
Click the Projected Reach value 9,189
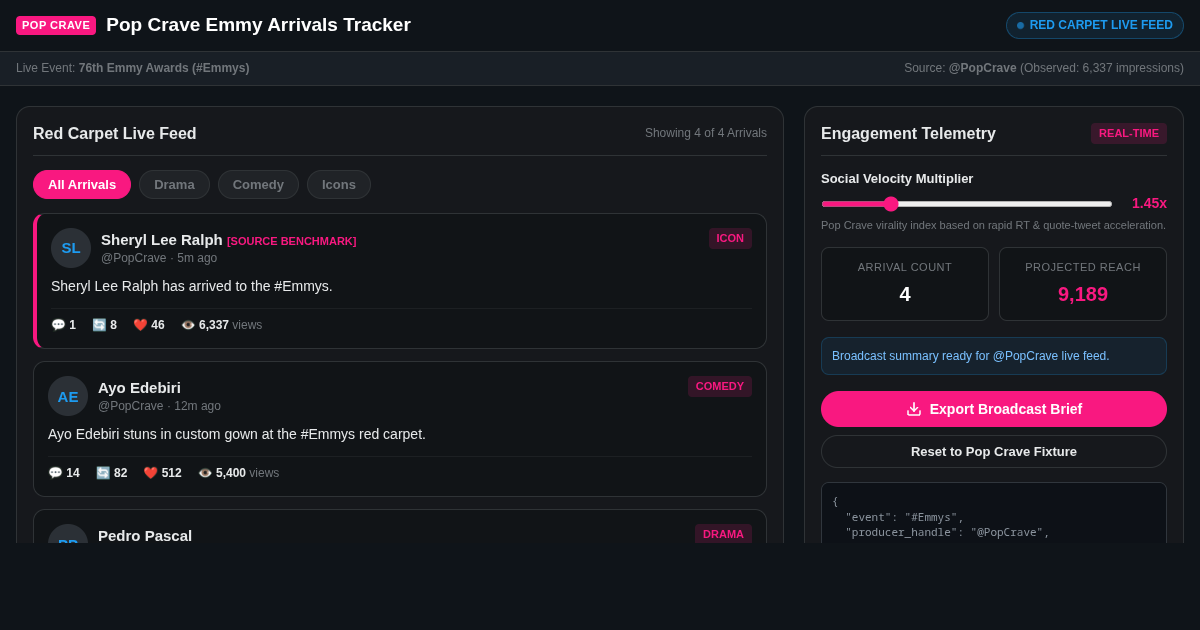pos(1083,294)
